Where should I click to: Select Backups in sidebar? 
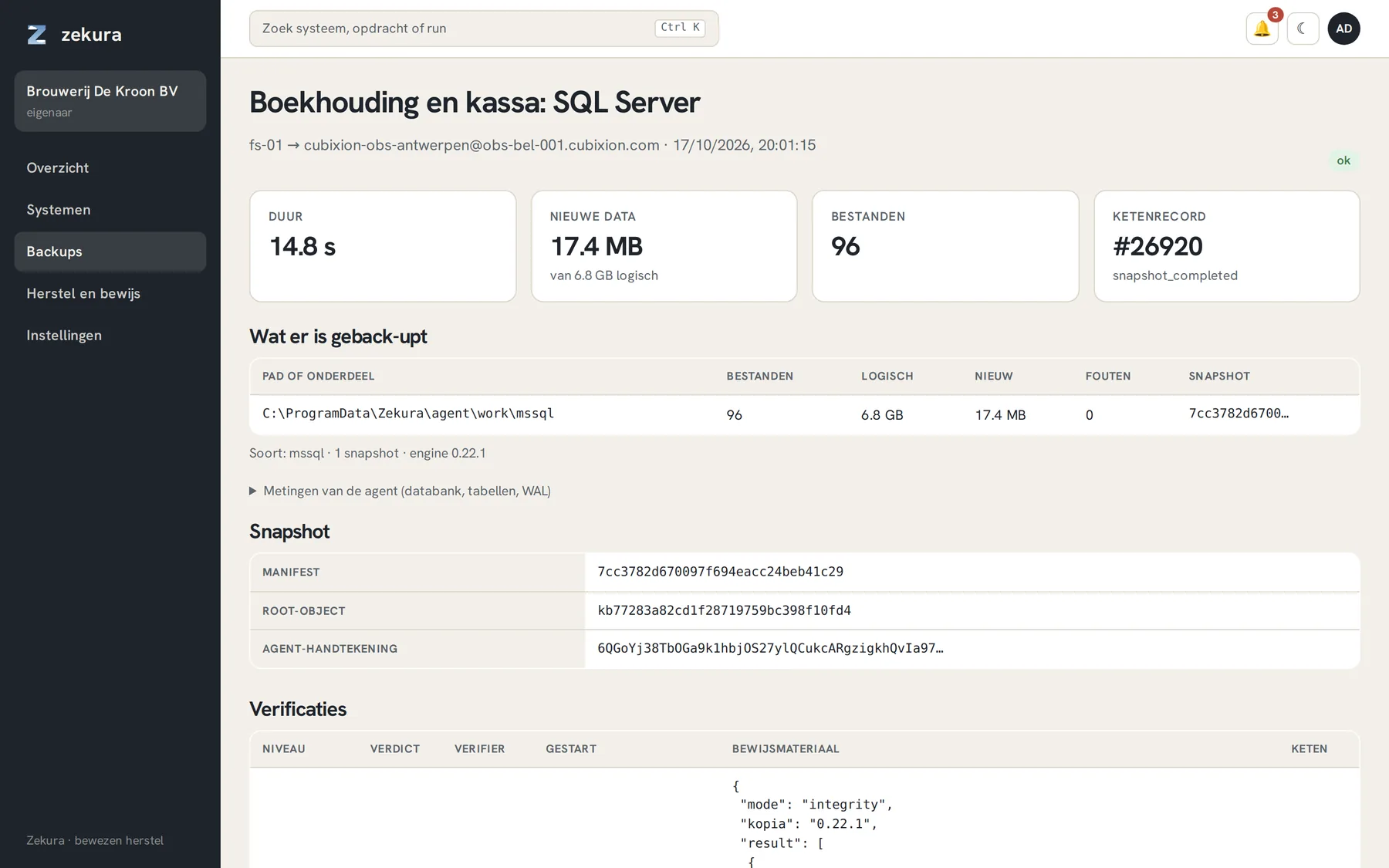tap(110, 252)
